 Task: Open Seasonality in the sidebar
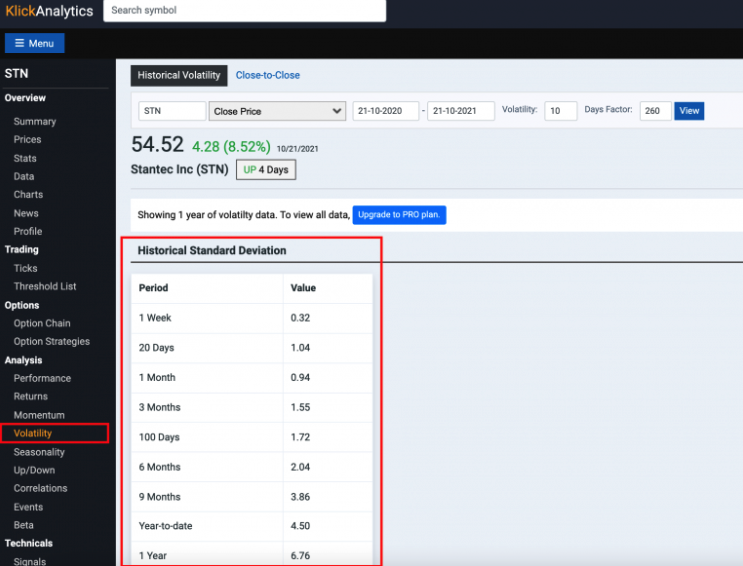(39, 452)
